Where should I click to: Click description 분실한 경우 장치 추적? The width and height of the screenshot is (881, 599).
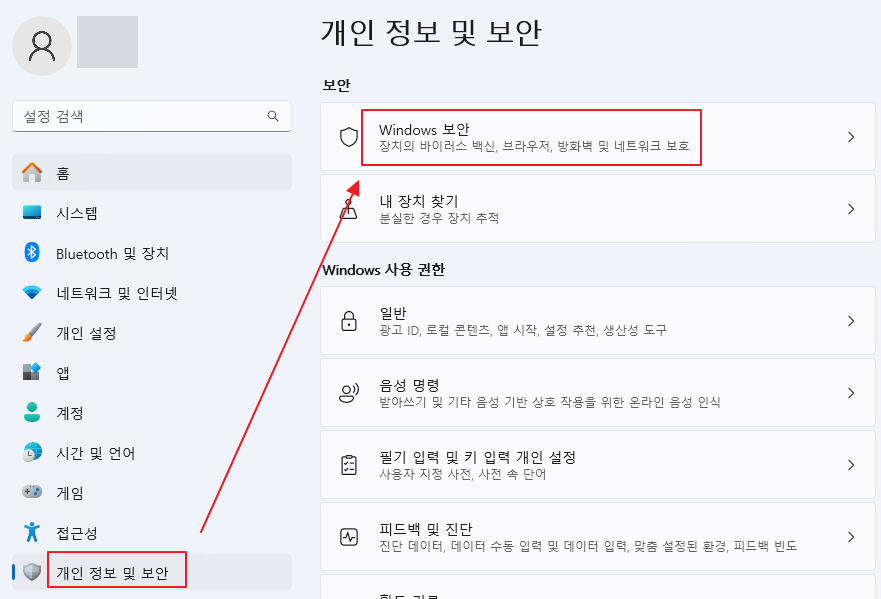point(439,218)
